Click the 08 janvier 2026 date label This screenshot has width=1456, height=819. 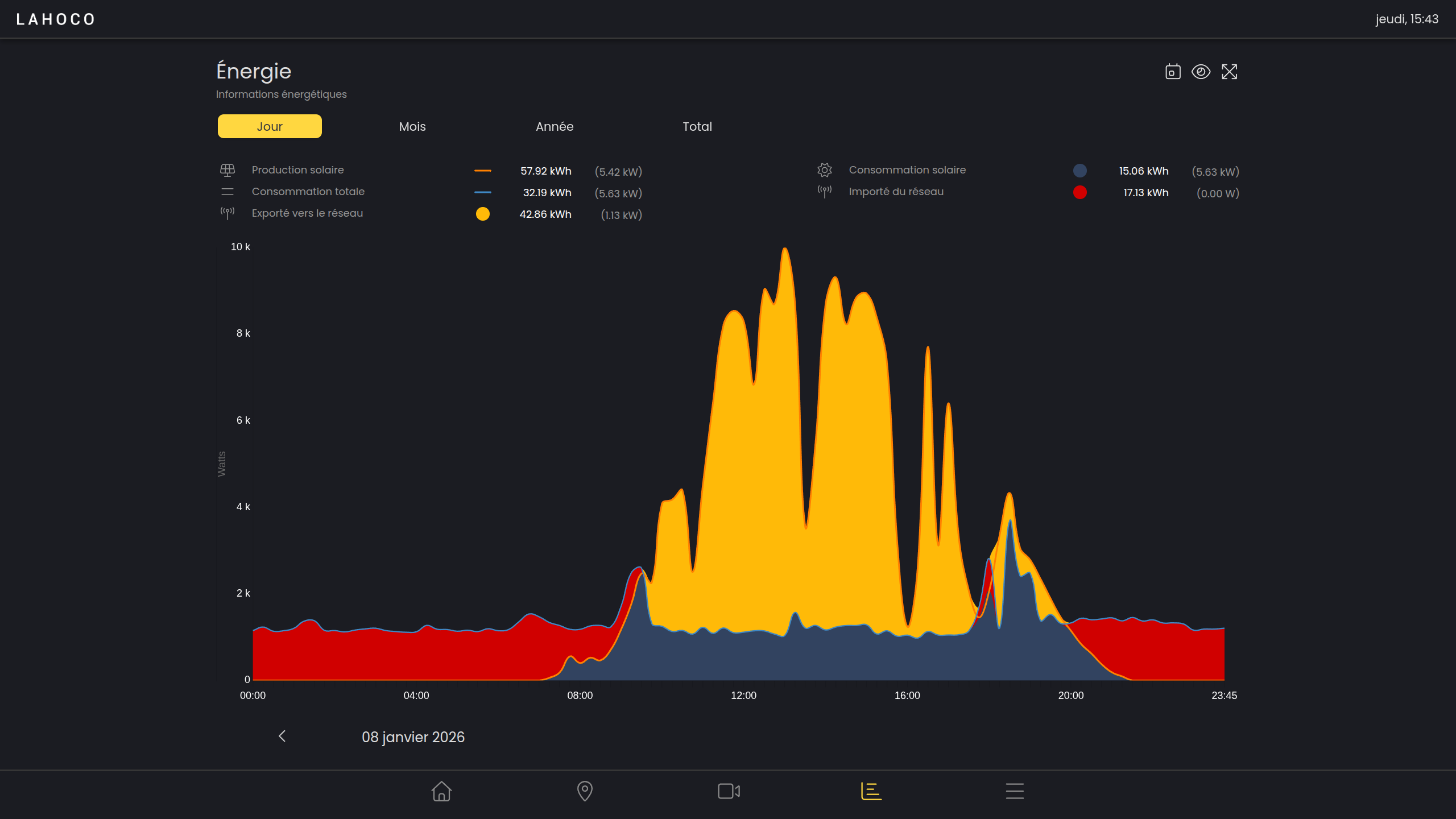pyautogui.click(x=413, y=737)
